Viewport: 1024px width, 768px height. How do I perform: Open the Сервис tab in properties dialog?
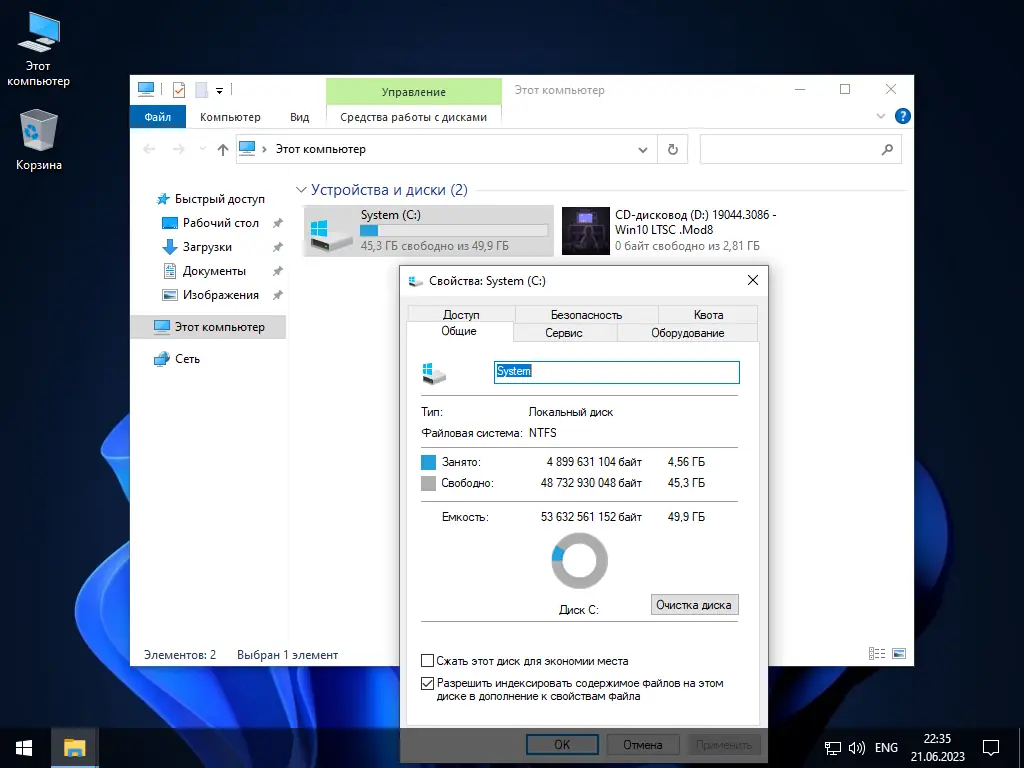click(x=564, y=332)
